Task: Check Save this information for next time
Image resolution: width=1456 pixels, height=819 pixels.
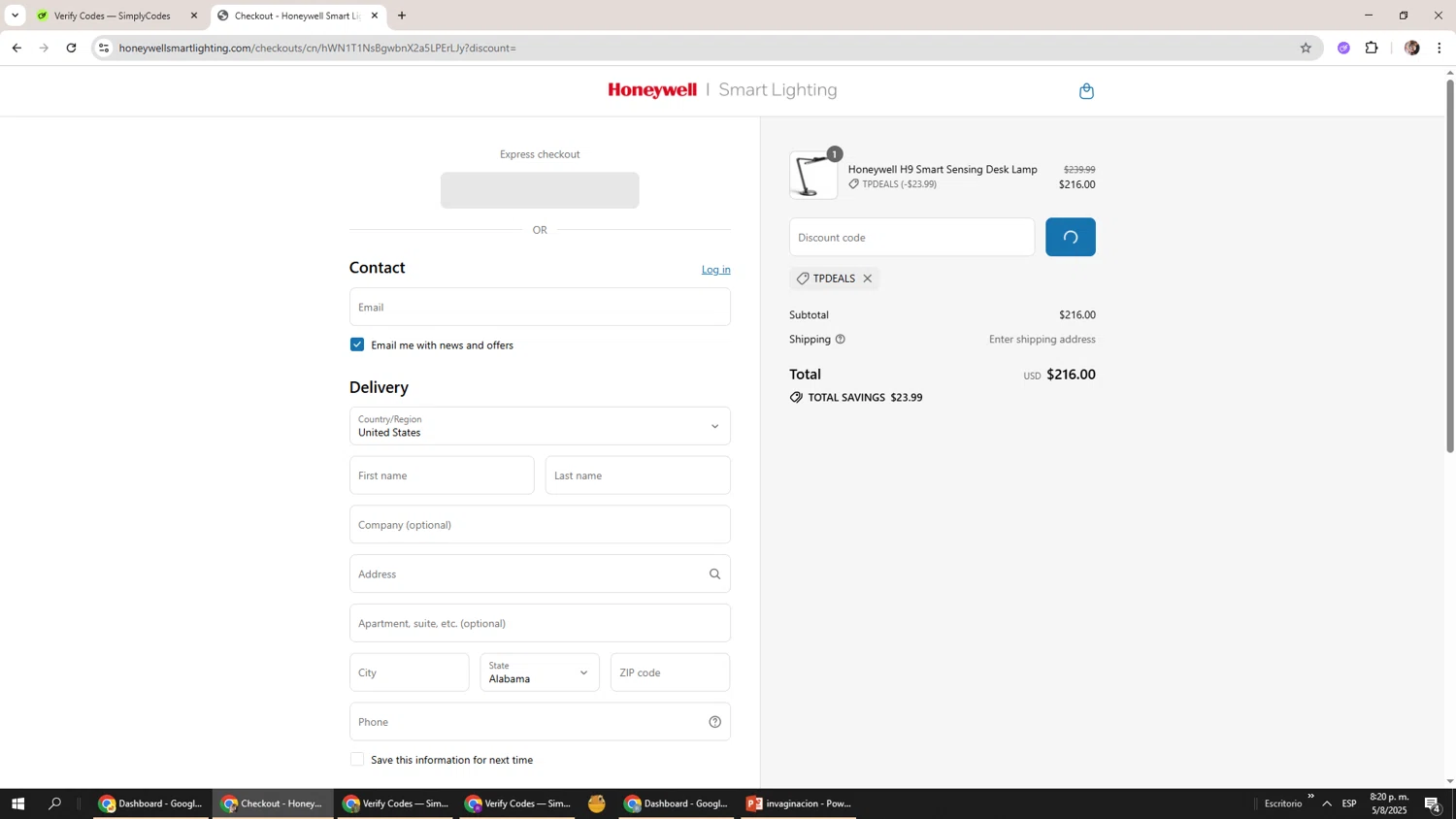Action: pyautogui.click(x=357, y=760)
